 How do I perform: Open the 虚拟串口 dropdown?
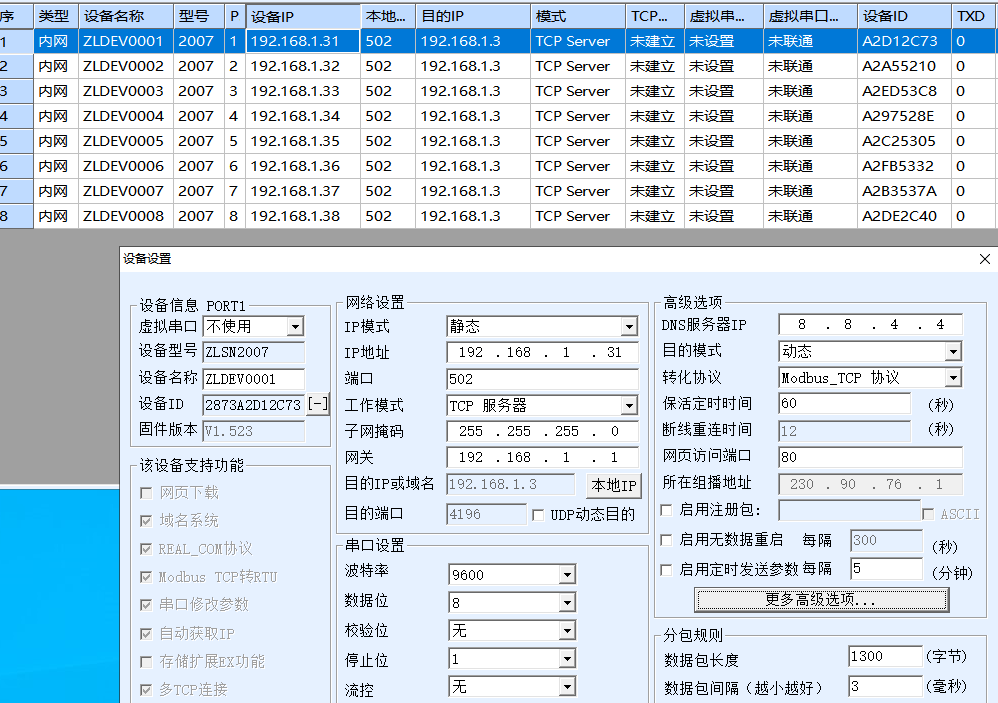294,327
